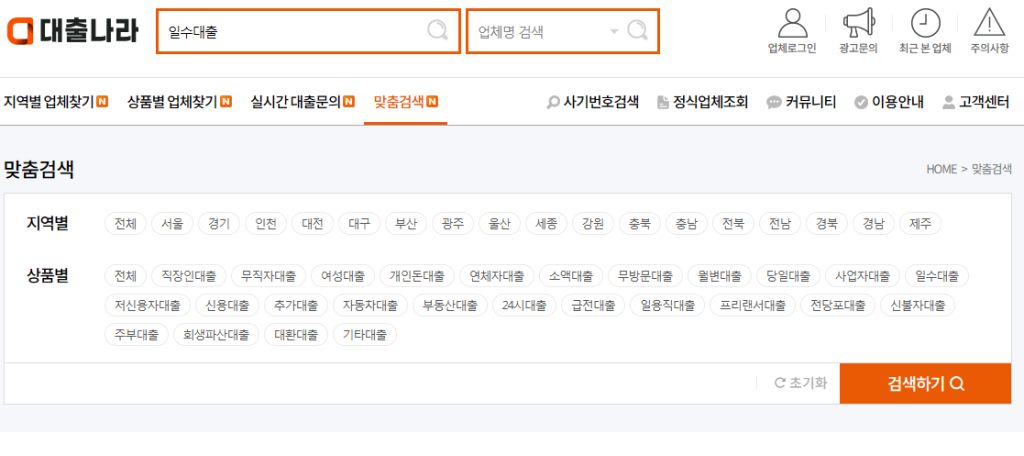Select 서울 region filter
This screenshot has width=1024, height=456.
click(x=172, y=224)
